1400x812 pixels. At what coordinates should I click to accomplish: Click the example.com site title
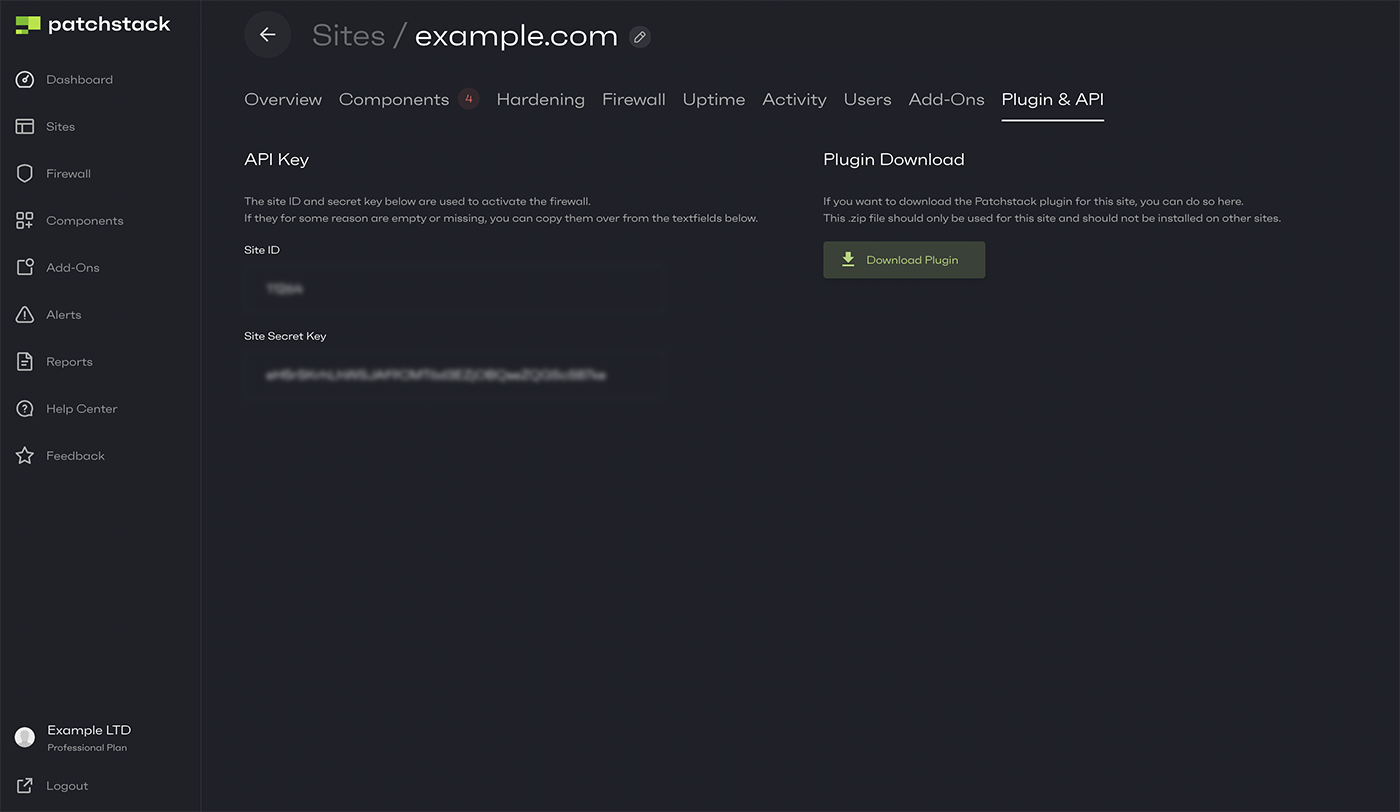tap(516, 37)
